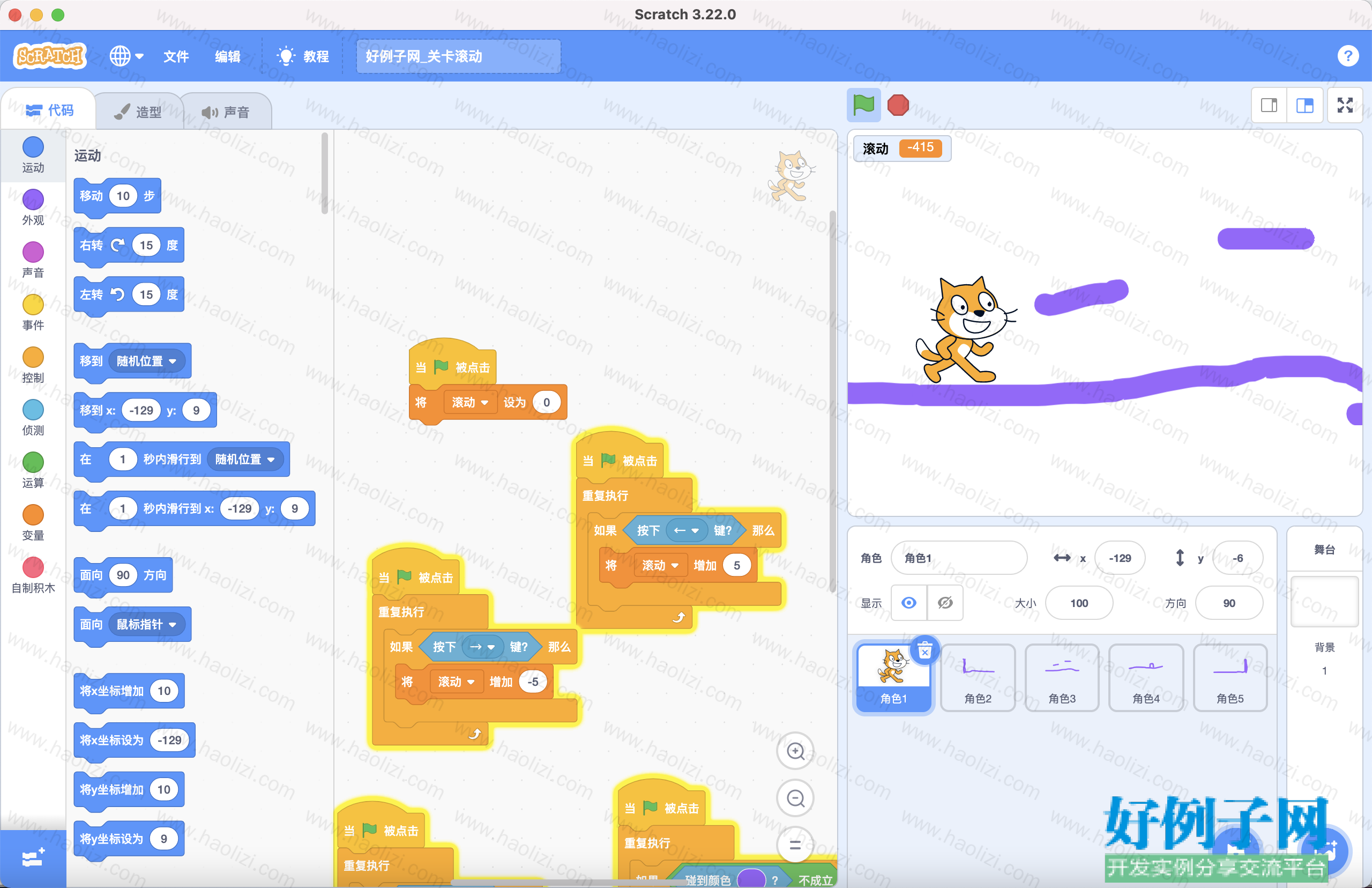Select the 角色4 sprite thumbnail
The image size is (1372, 888).
click(1145, 677)
